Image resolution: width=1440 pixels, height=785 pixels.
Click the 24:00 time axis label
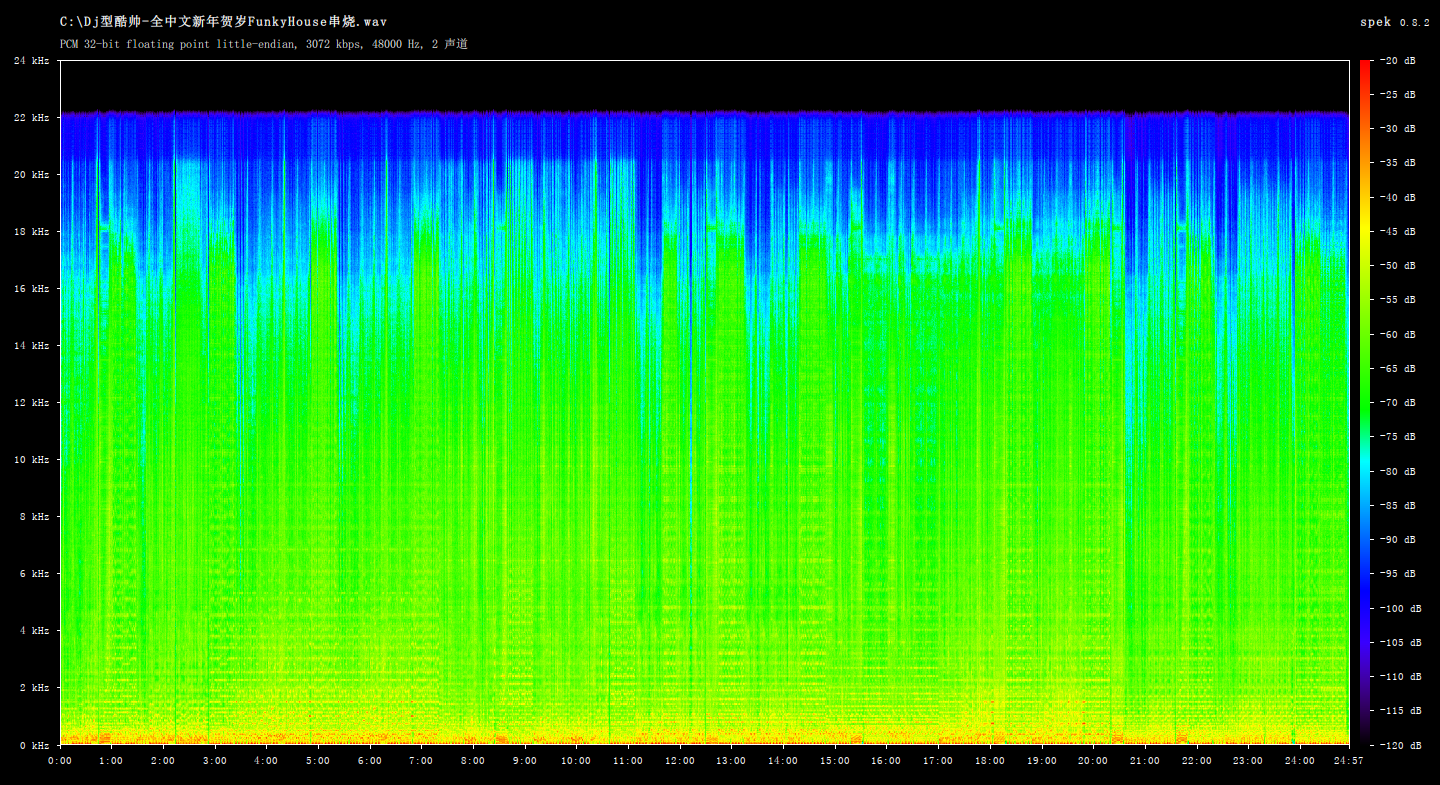coord(1300,761)
